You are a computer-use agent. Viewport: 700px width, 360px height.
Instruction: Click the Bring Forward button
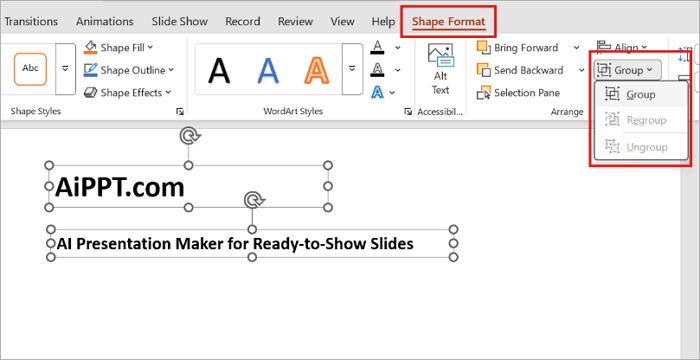point(518,48)
